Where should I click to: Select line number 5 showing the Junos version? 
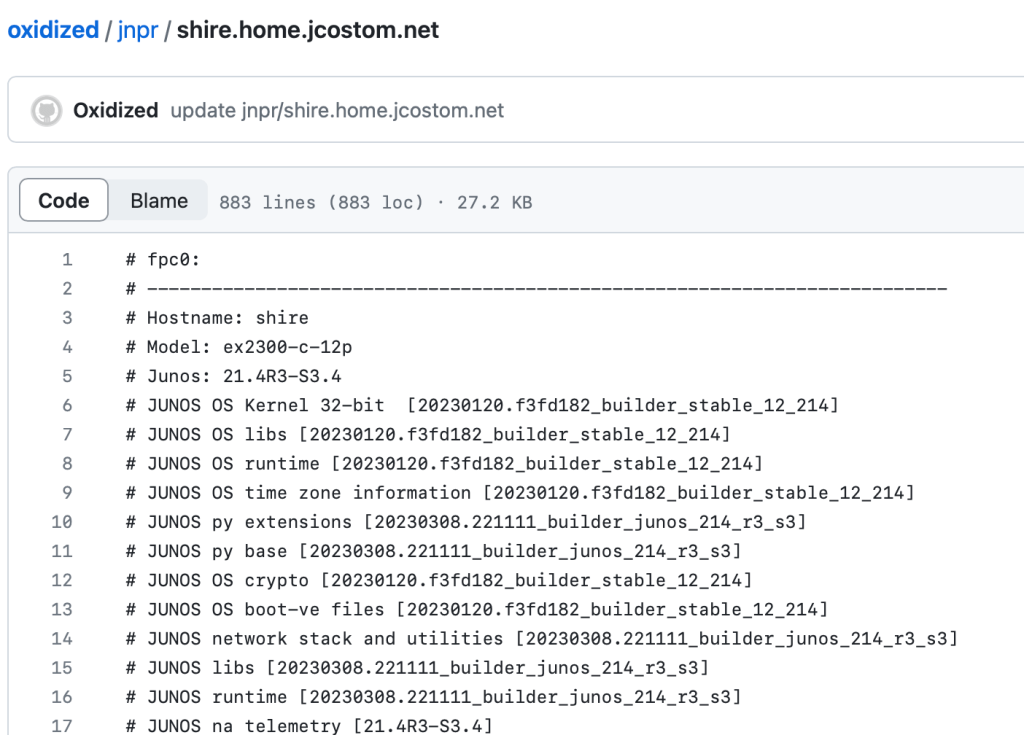coord(65,376)
